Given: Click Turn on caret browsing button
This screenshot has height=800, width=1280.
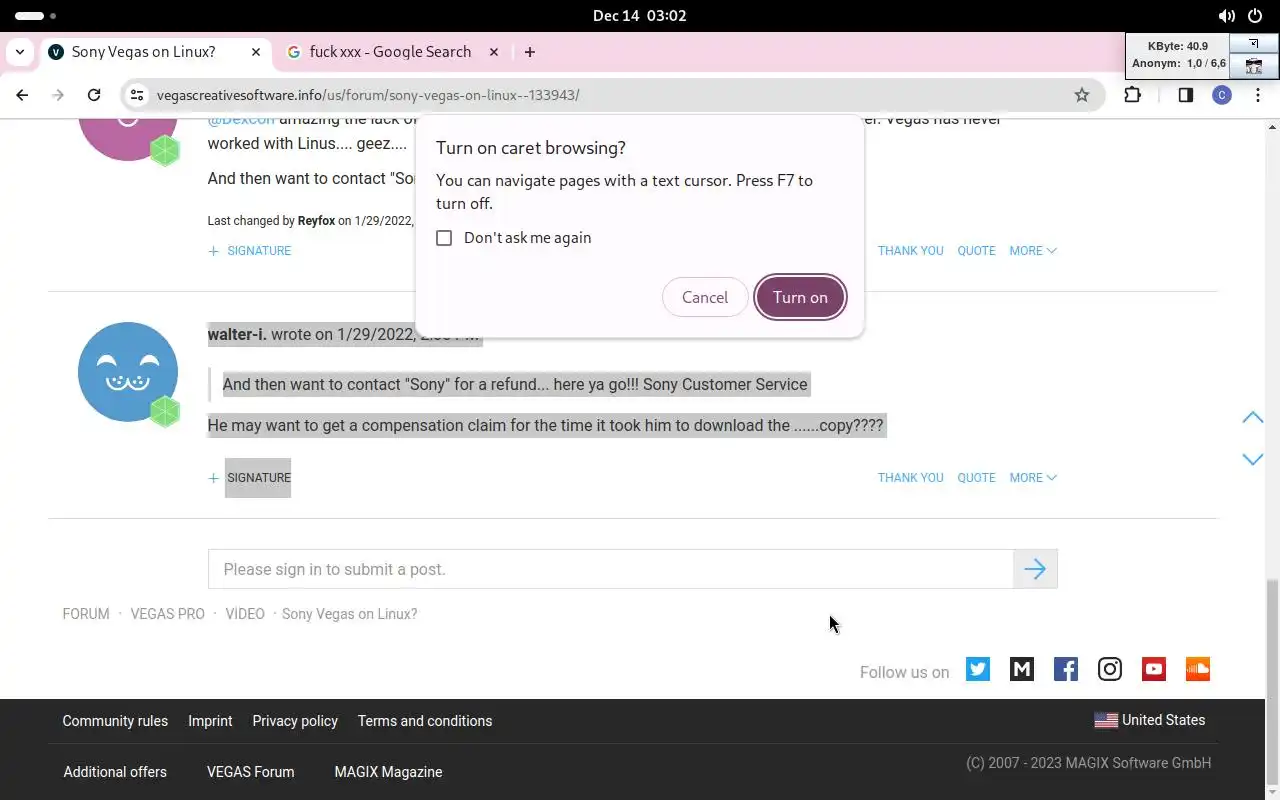Looking at the screenshot, I should click(800, 297).
